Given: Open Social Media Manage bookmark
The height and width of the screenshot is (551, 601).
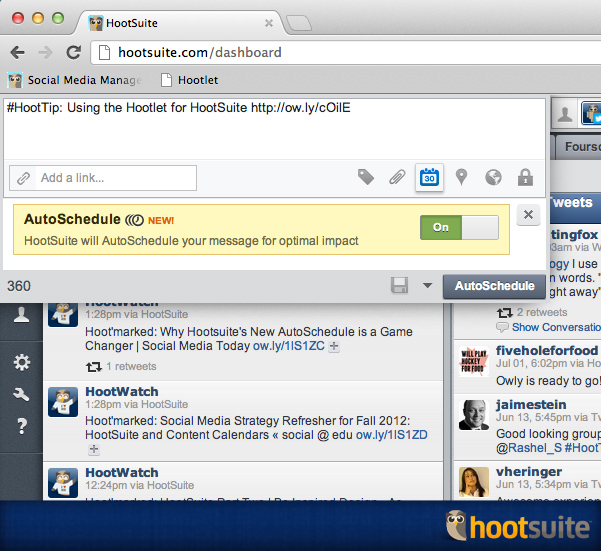Looking at the screenshot, I should 75,80.
